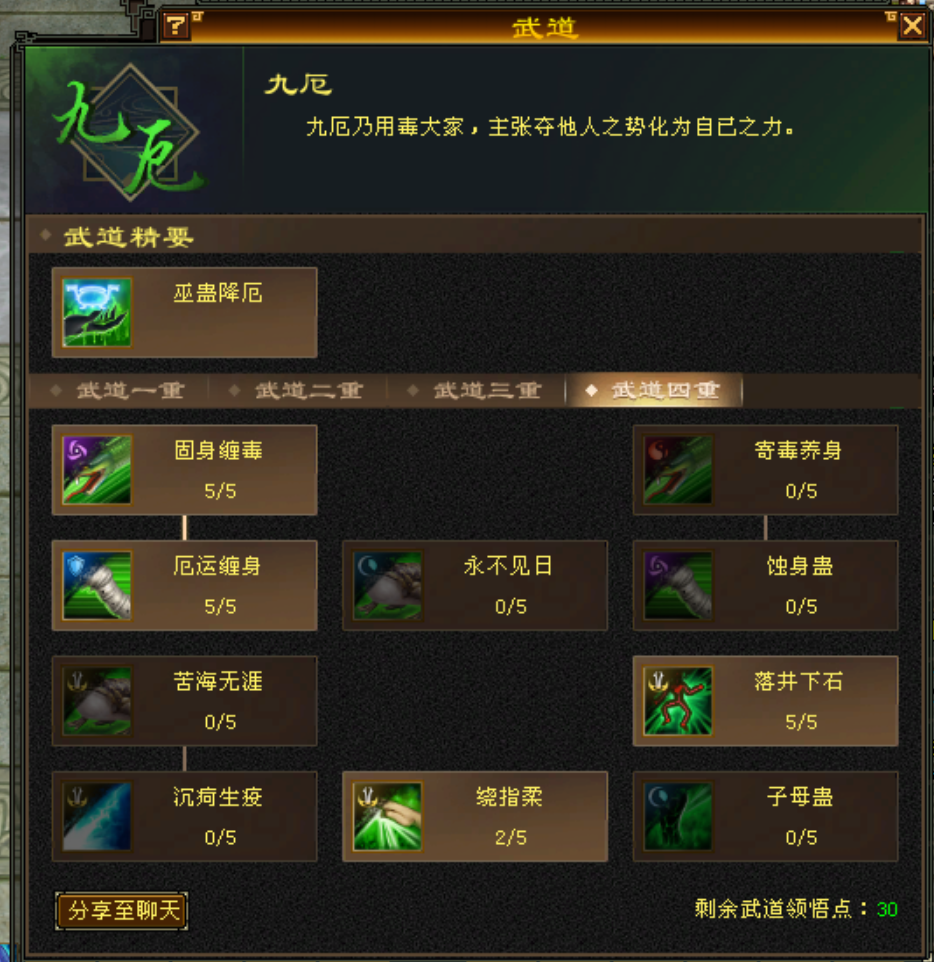
Task: Click the 子母蛊 skill icon
Action: [x=677, y=816]
